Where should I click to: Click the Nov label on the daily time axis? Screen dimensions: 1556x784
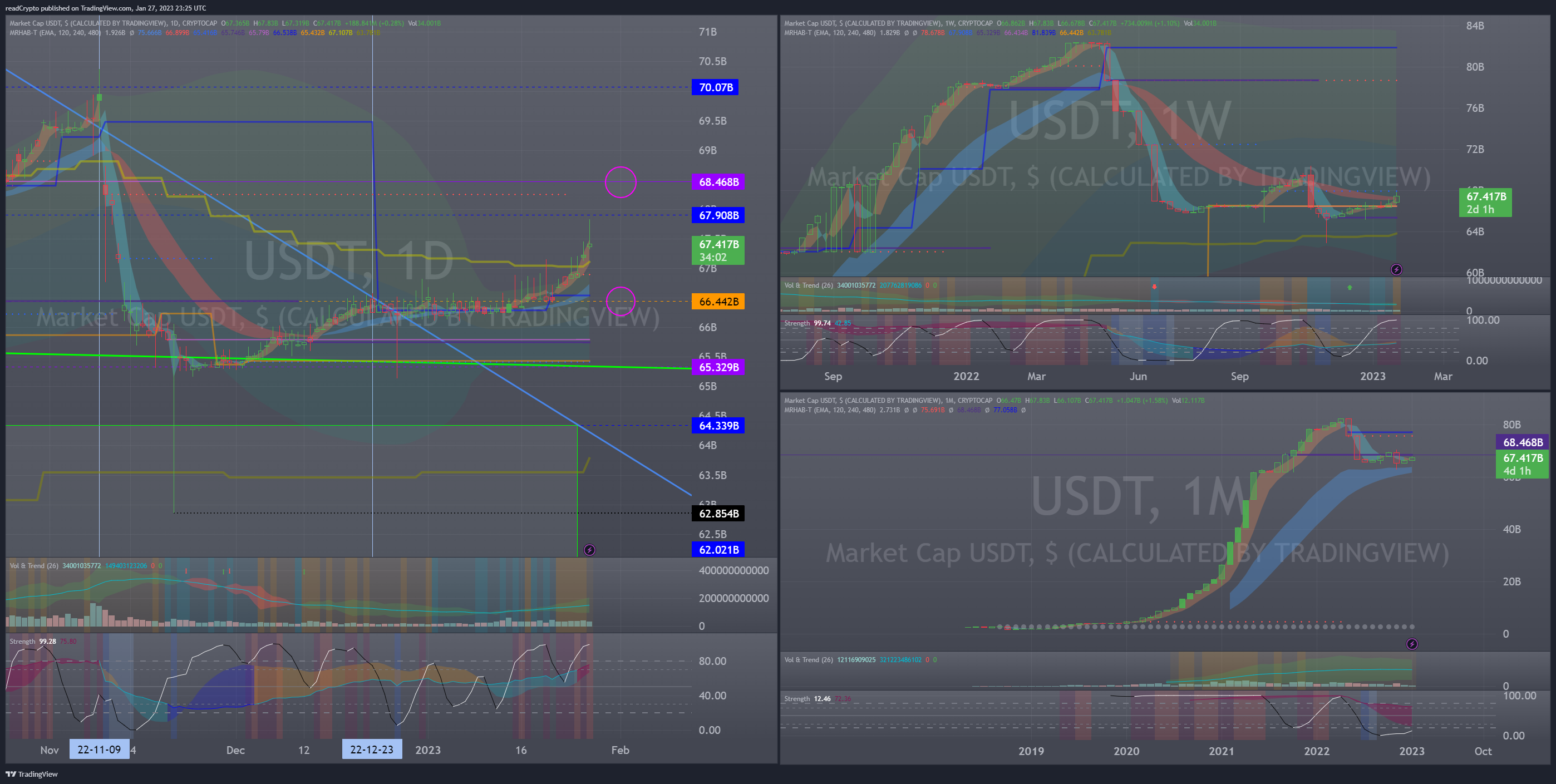50,750
